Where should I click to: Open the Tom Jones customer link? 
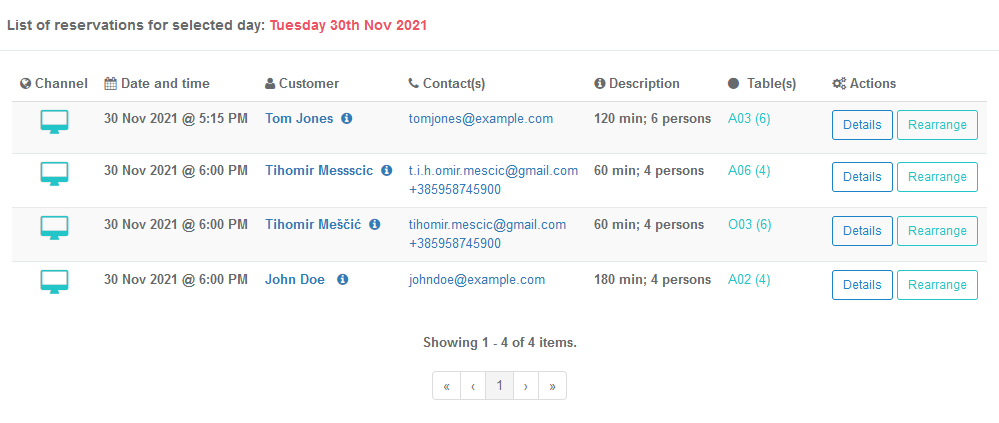tap(299, 118)
